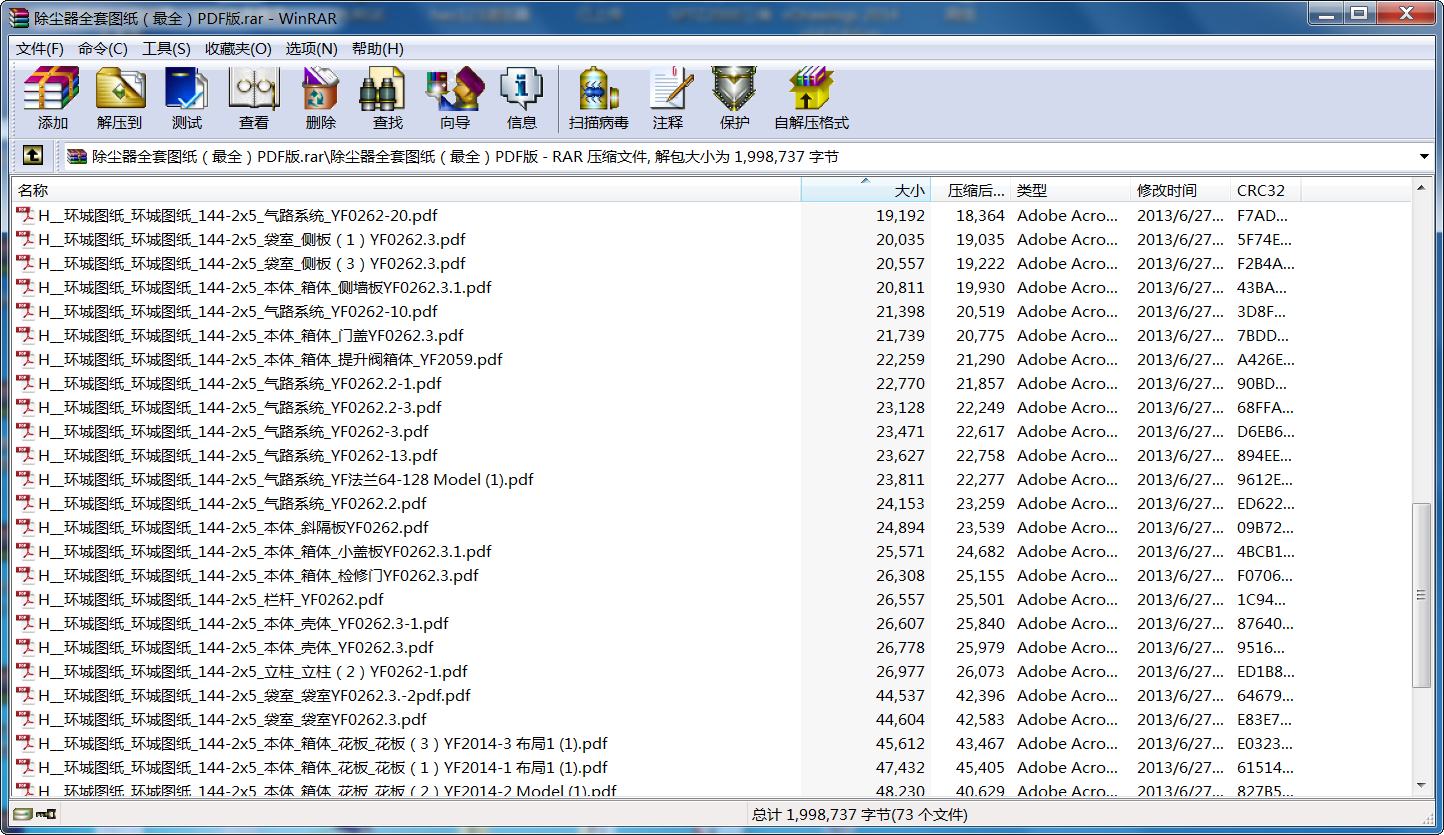Select file 袋室_侧板（3）YF0262.3.pdf
Screen dimensions: 1444x835
point(252,263)
